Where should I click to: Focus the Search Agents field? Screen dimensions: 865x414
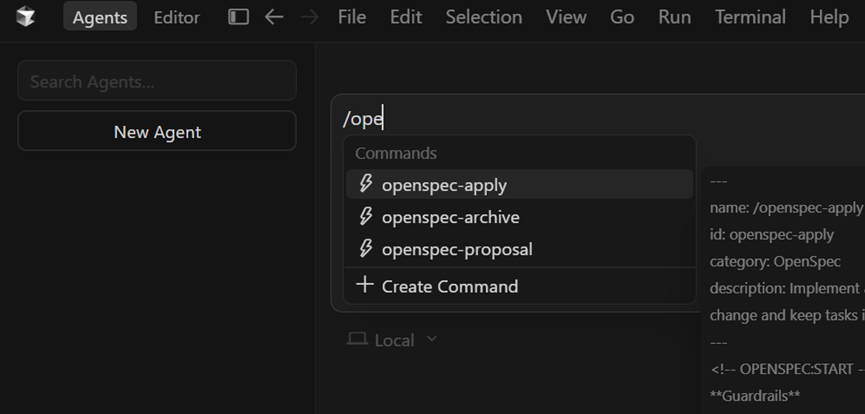click(x=157, y=81)
